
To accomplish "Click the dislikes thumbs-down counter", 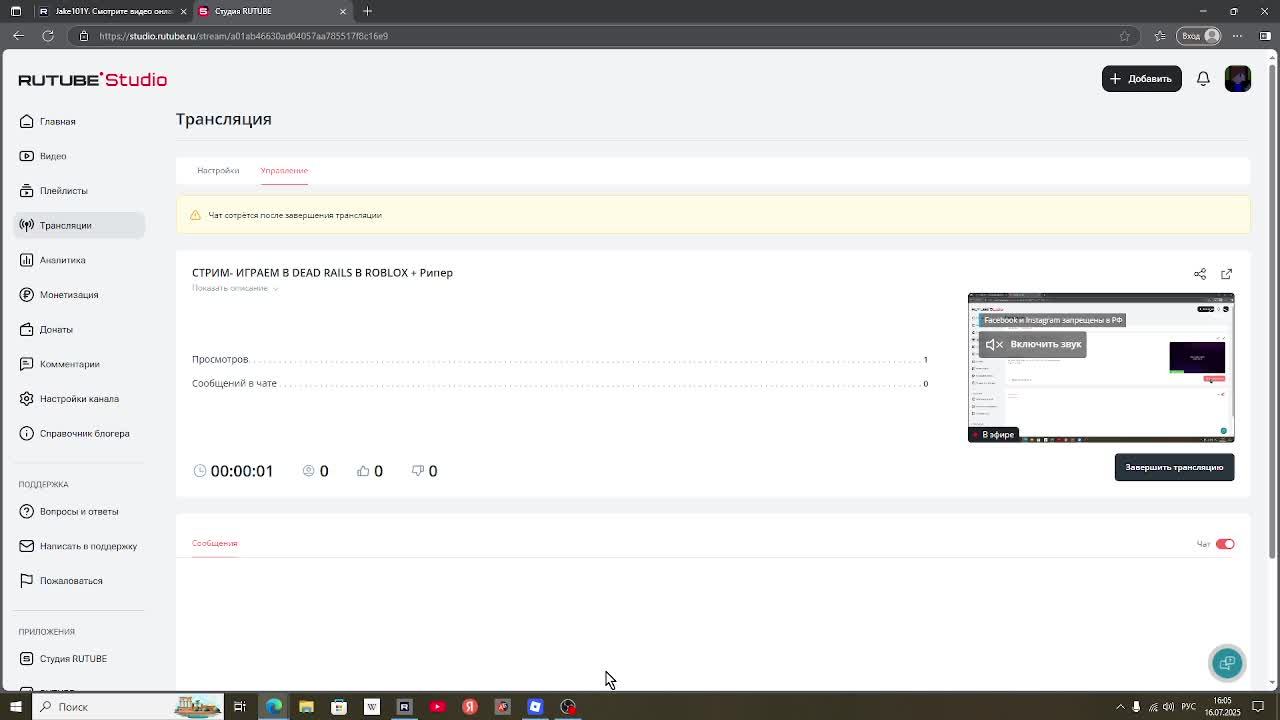I will tap(425, 471).
